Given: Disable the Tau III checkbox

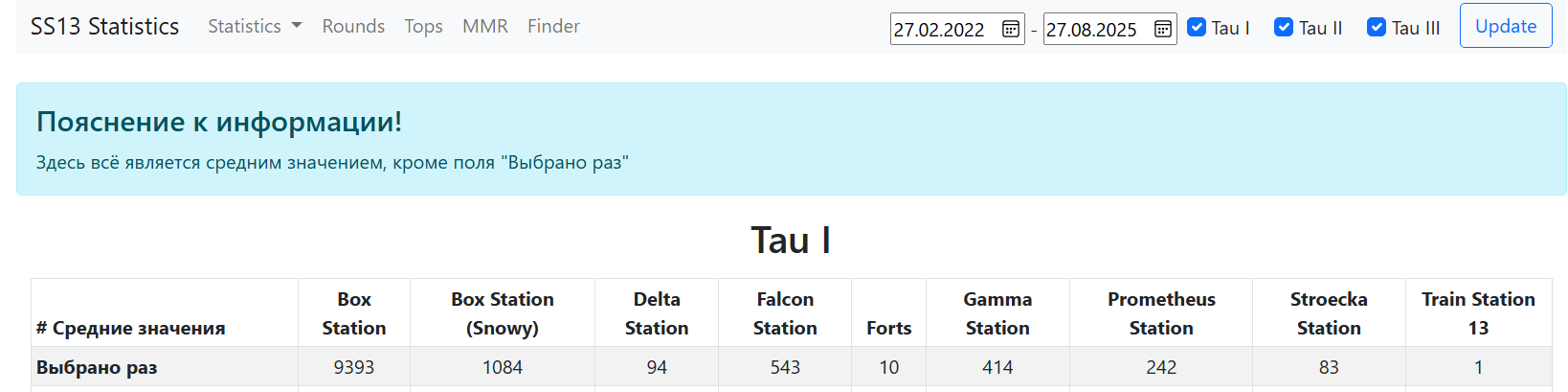Looking at the screenshot, I should click(1377, 27).
